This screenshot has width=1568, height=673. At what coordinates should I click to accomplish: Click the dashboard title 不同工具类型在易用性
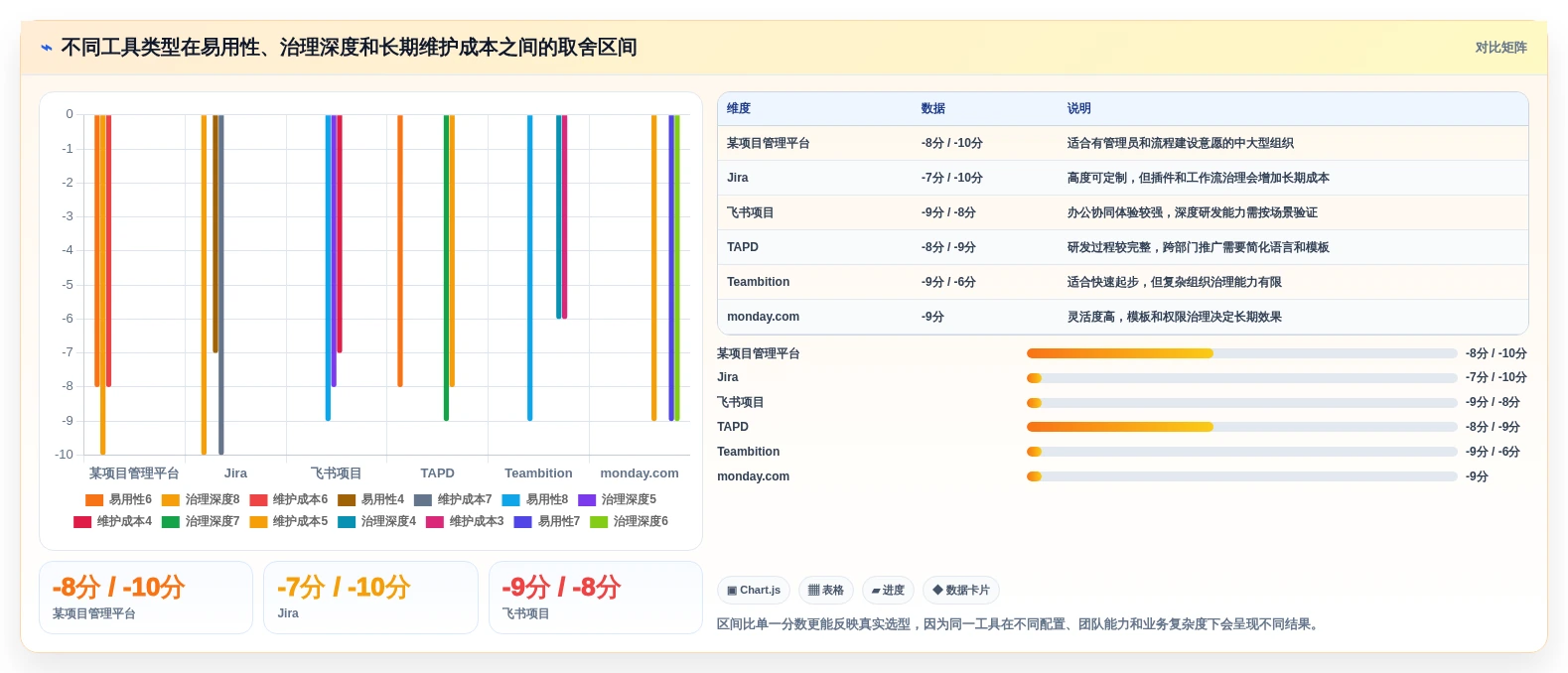click(349, 48)
